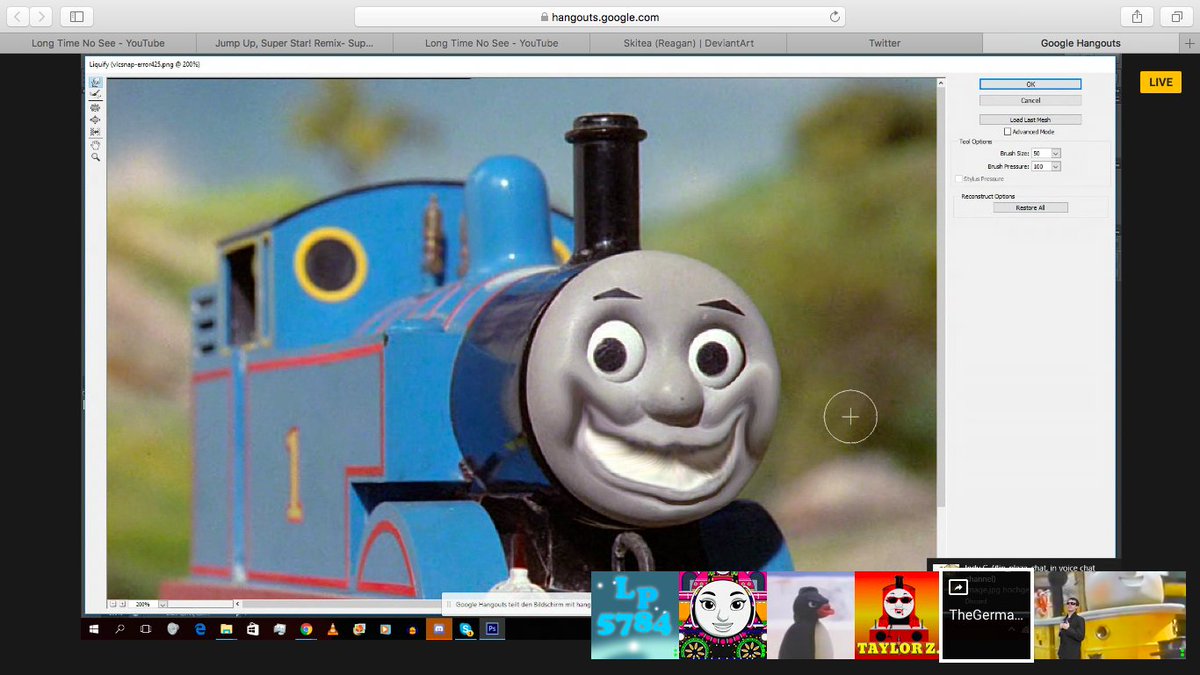
Task: Select the Google Hangouts tab
Action: click(x=1081, y=43)
